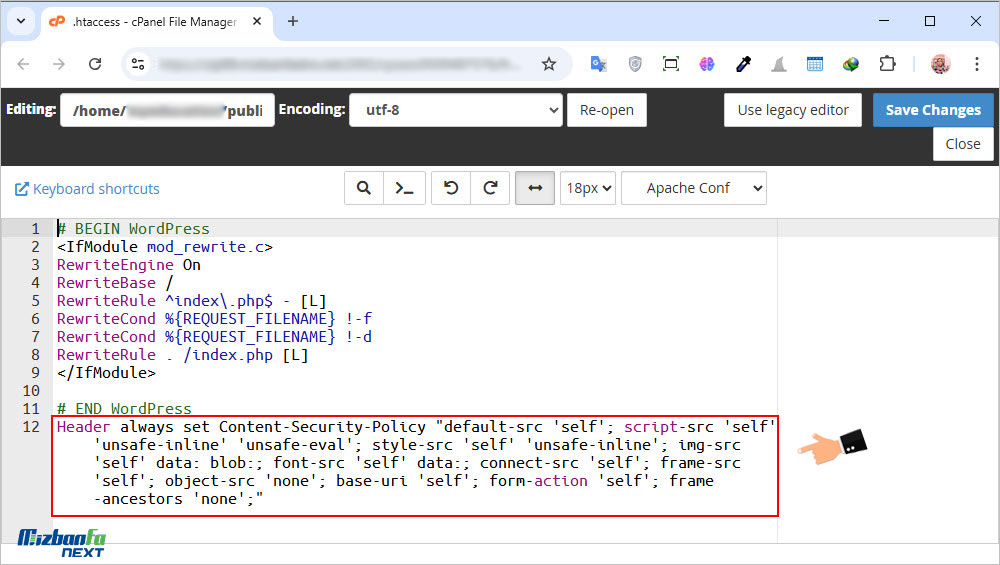
Task: Expand the utf-8 encoding dropdown
Action: tap(455, 110)
